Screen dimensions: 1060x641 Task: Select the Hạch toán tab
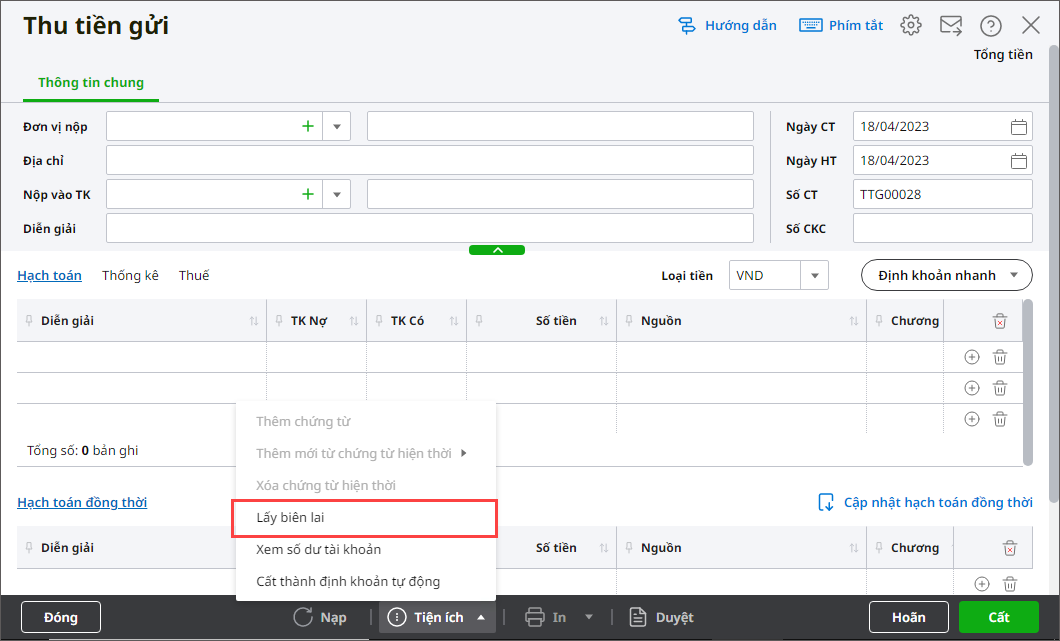click(49, 275)
